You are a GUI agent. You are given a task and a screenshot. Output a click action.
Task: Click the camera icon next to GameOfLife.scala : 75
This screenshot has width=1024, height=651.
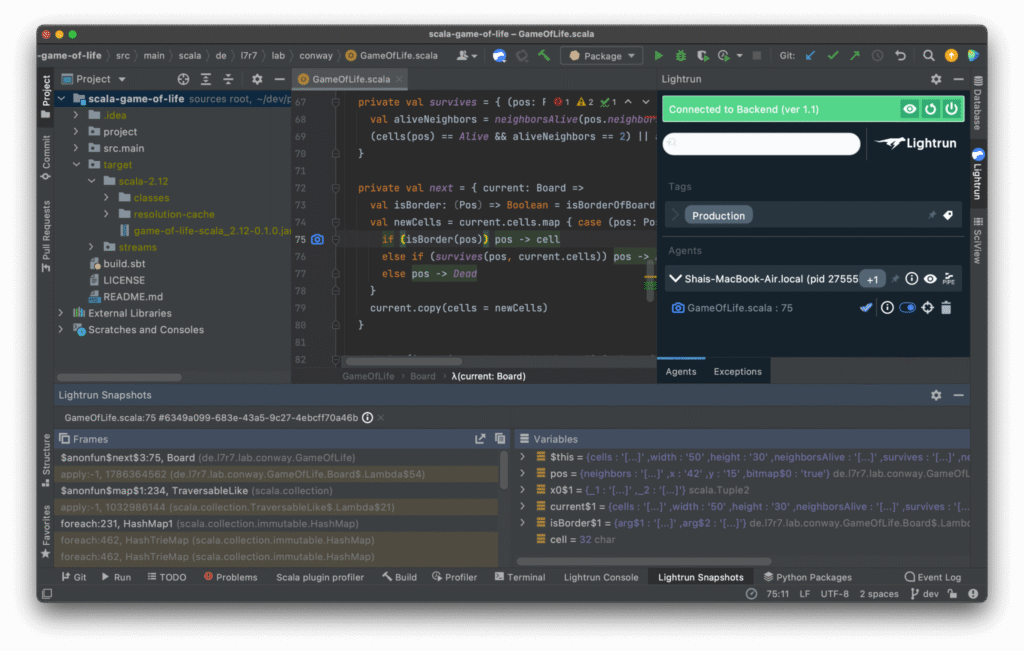pos(678,307)
